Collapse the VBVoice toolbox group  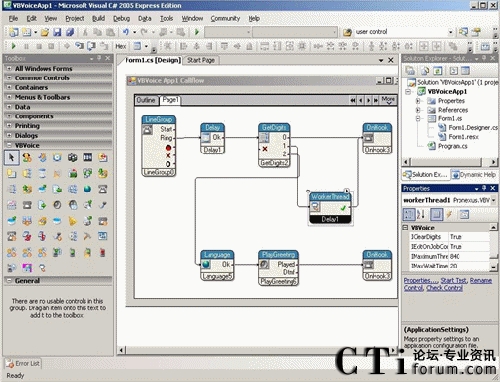click(9, 145)
